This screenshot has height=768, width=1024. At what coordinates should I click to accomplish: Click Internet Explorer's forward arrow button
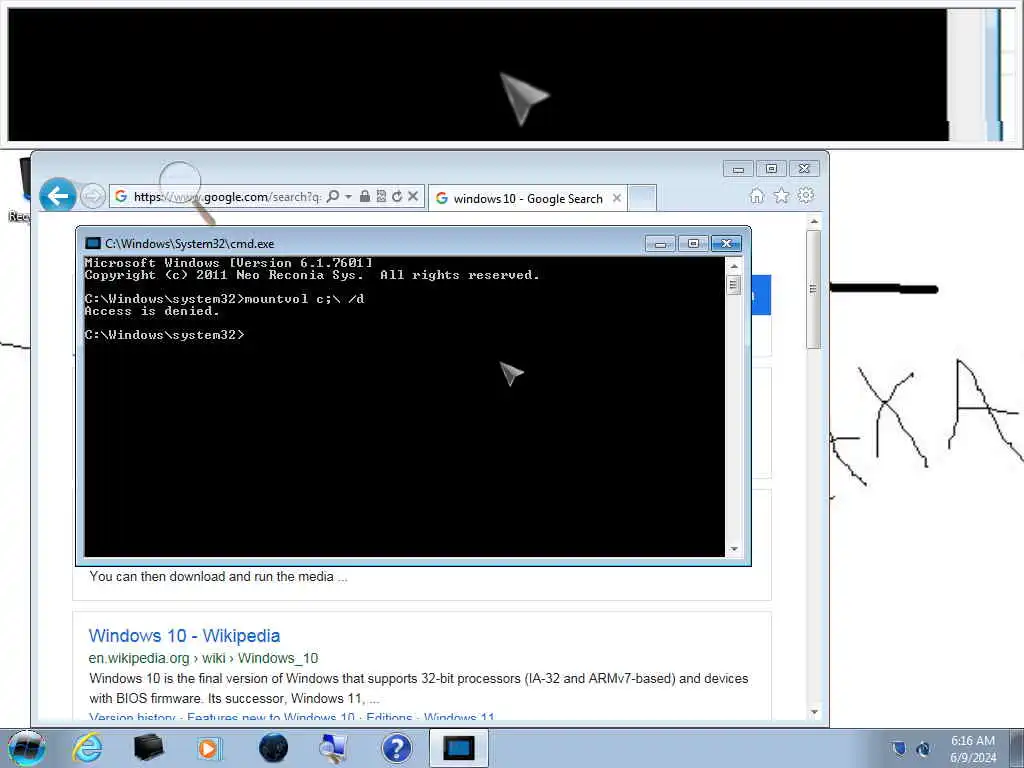pyautogui.click(x=93, y=196)
